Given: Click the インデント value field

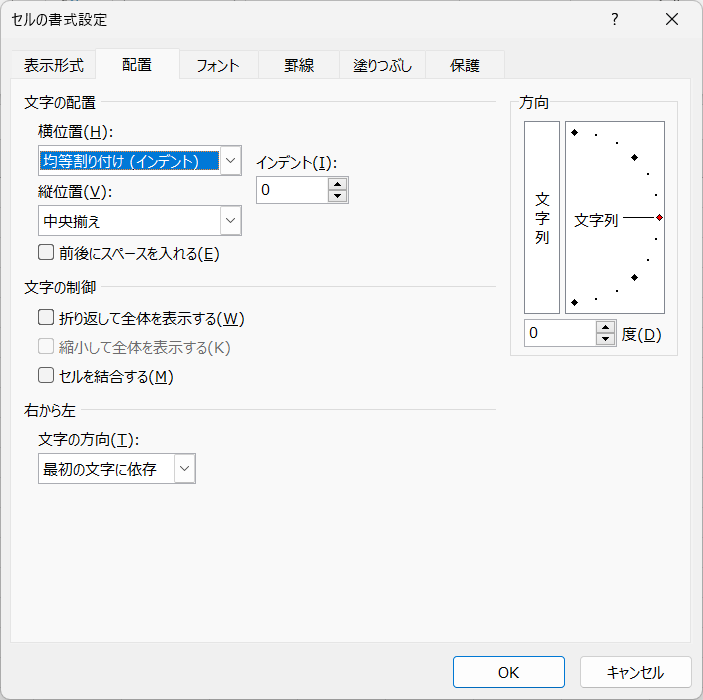Looking at the screenshot, I should point(292,190).
